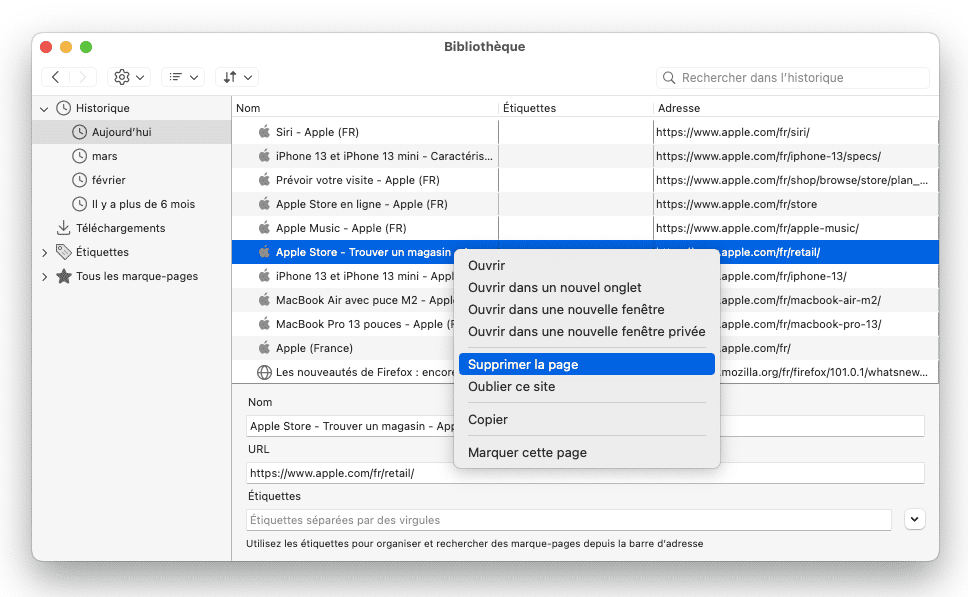Expand the tags selector dropdown arrow

coord(914,519)
